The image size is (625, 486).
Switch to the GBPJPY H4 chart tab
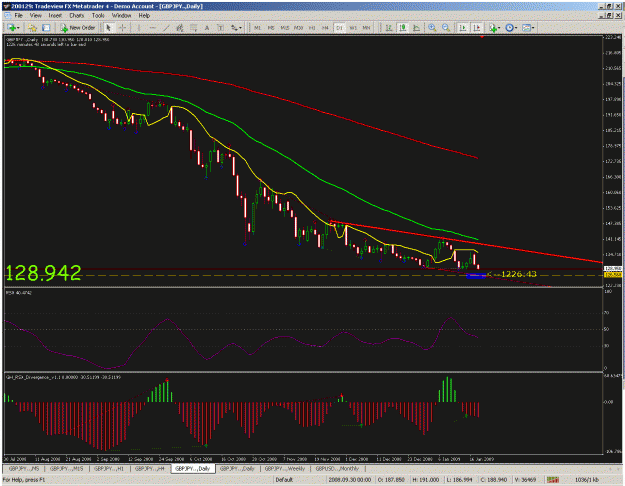click(x=149, y=468)
